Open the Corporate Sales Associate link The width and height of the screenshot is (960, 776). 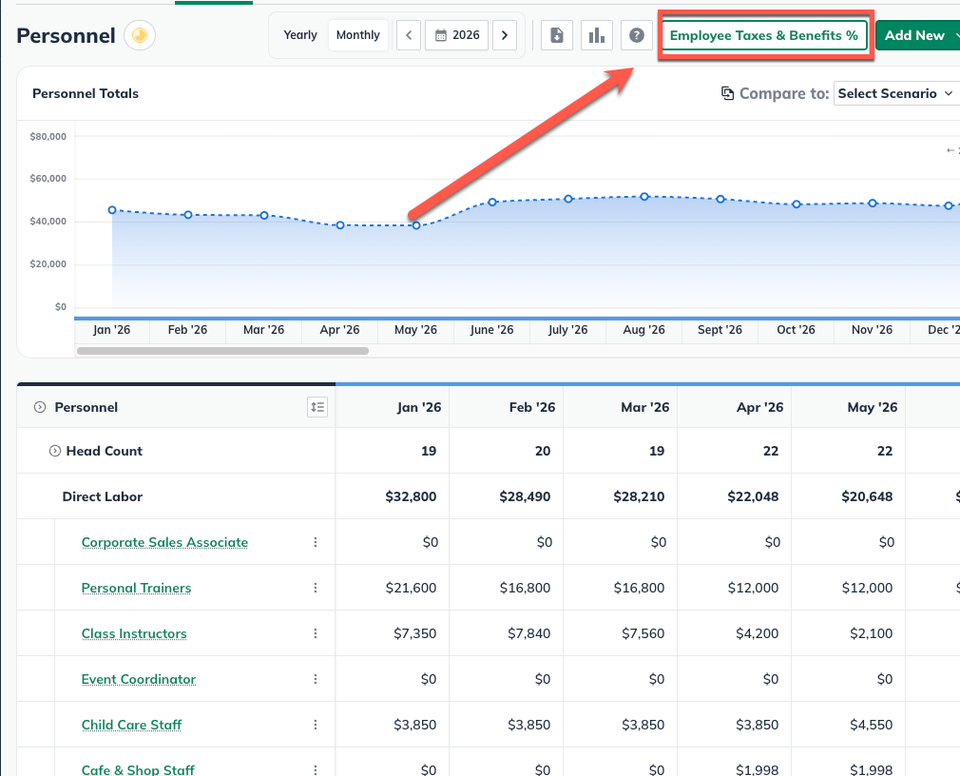click(x=165, y=543)
